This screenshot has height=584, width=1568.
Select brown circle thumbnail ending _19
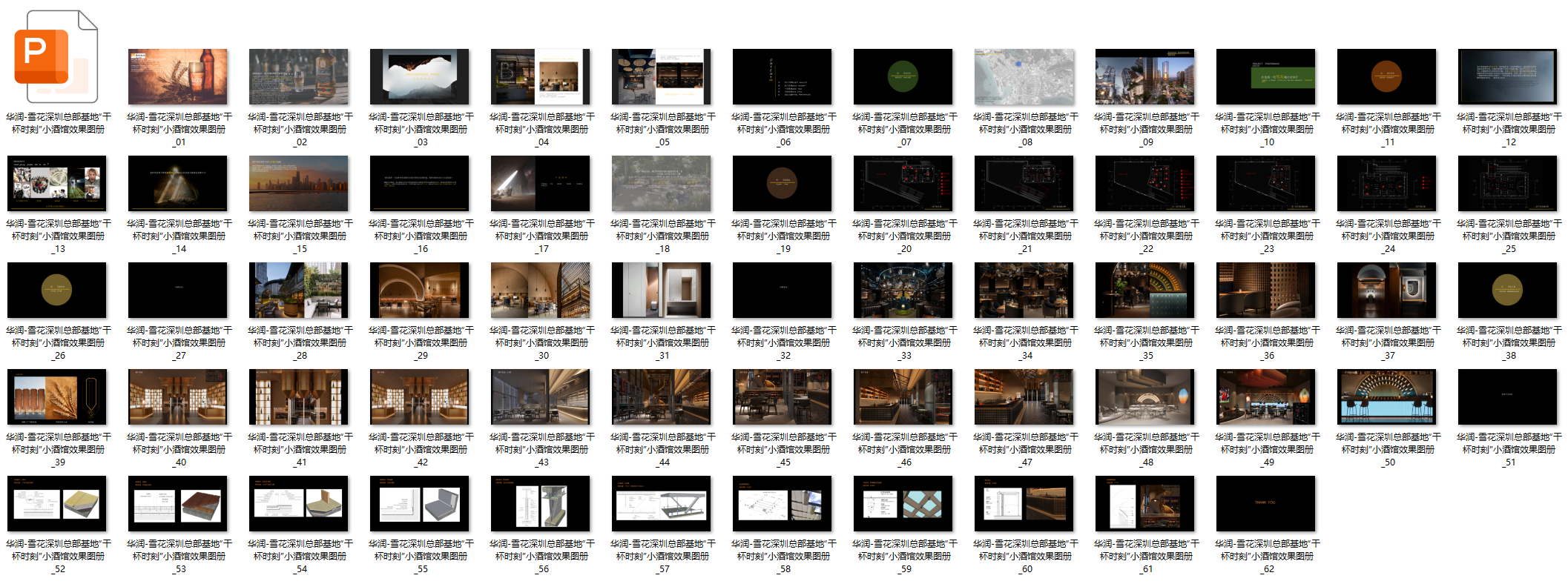click(x=783, y=184)
